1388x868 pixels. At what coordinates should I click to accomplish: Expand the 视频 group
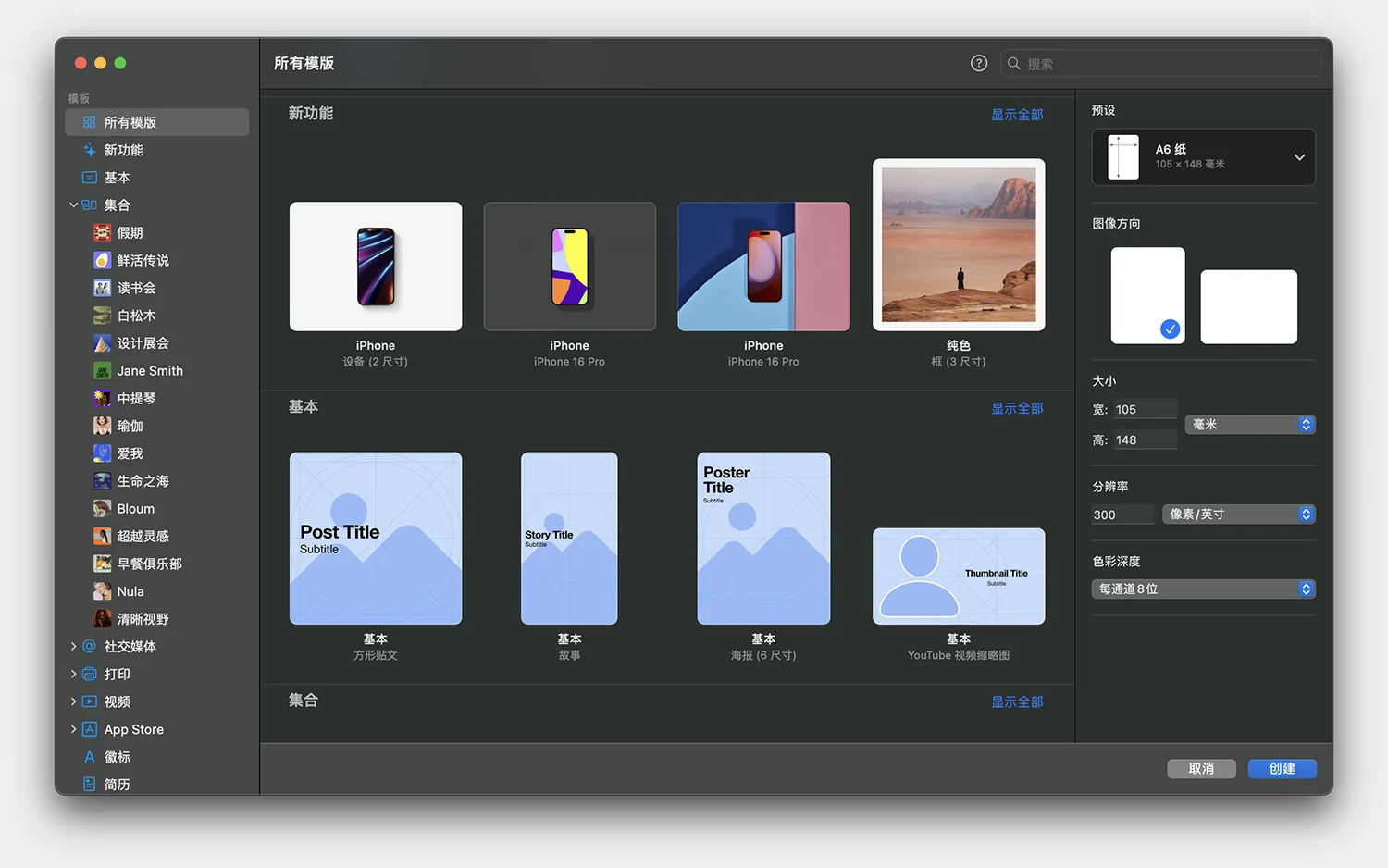(x=73, y=701)
